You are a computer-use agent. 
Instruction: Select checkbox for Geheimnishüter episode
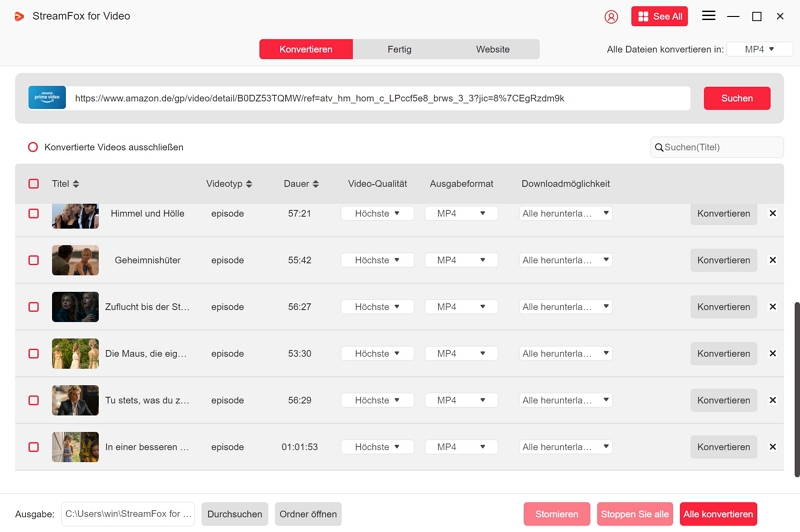(x=33, y=260)
